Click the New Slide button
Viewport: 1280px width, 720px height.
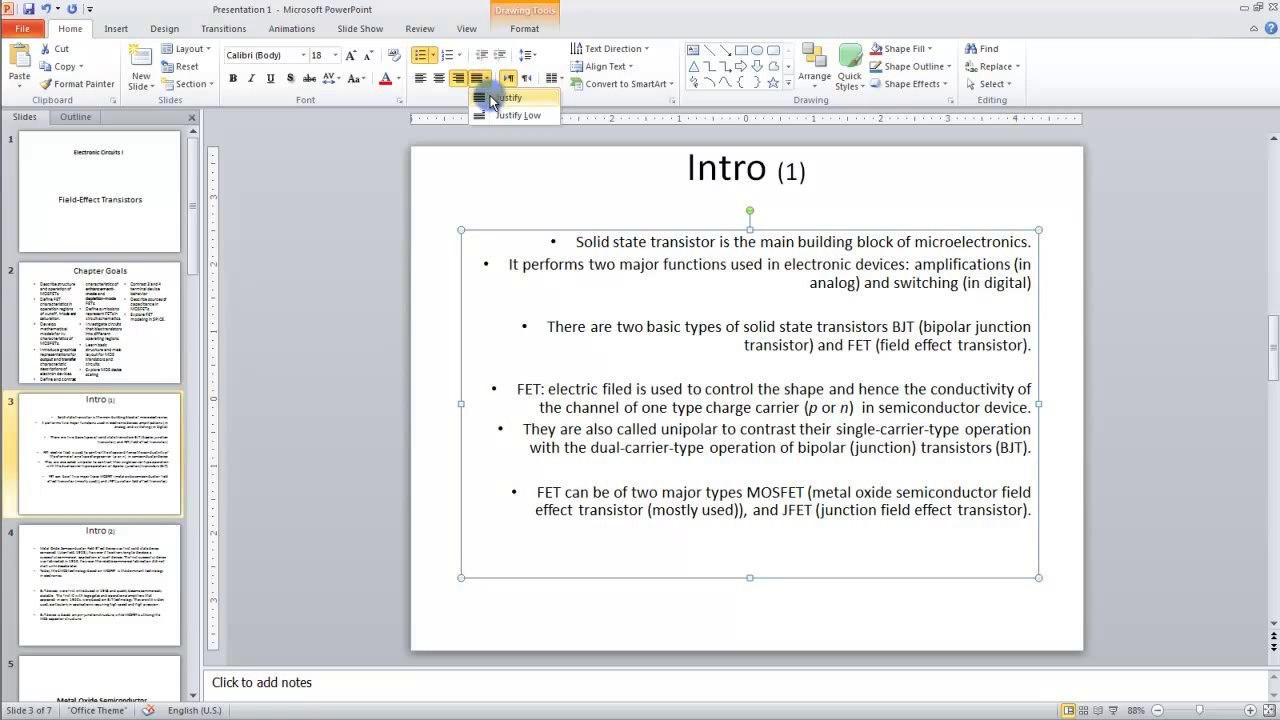141,66
